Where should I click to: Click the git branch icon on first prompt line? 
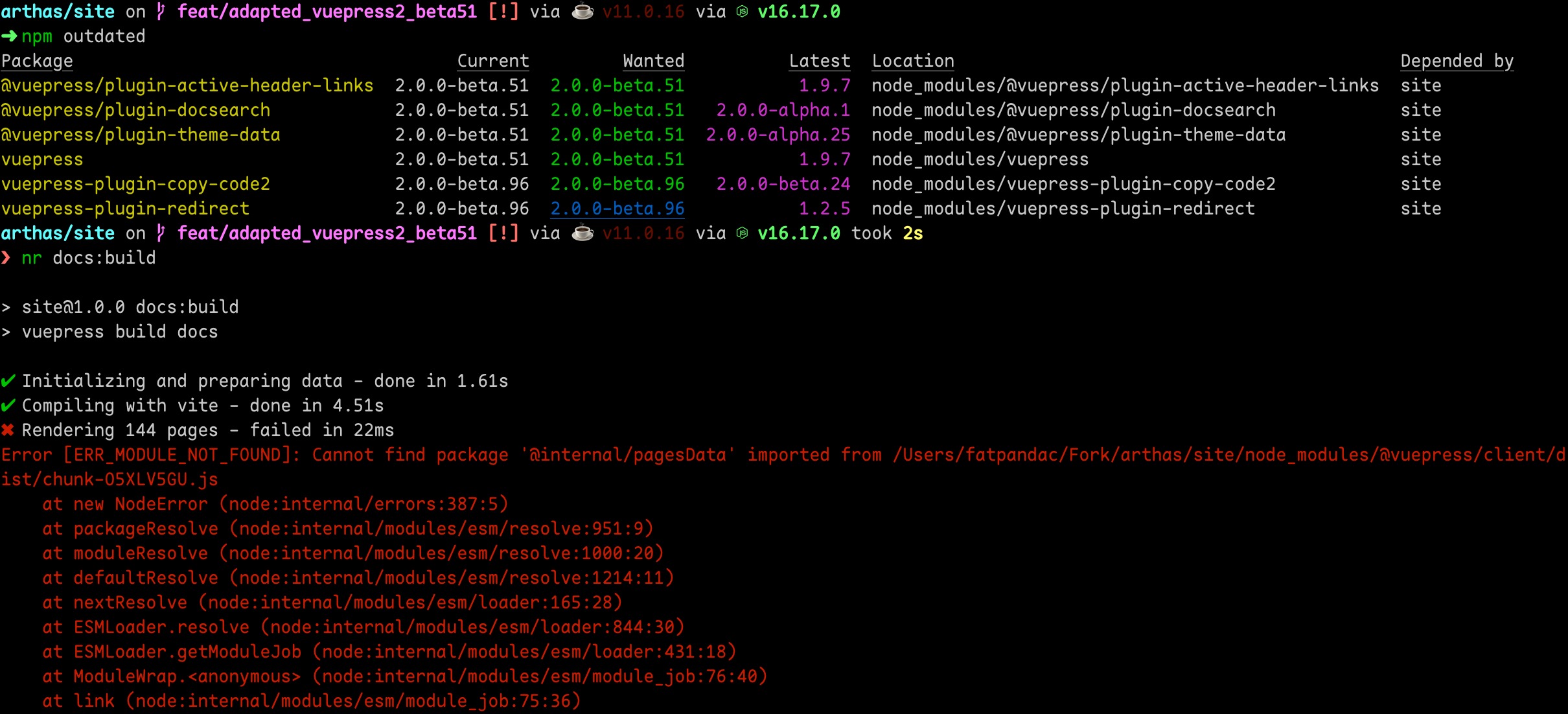161,12
